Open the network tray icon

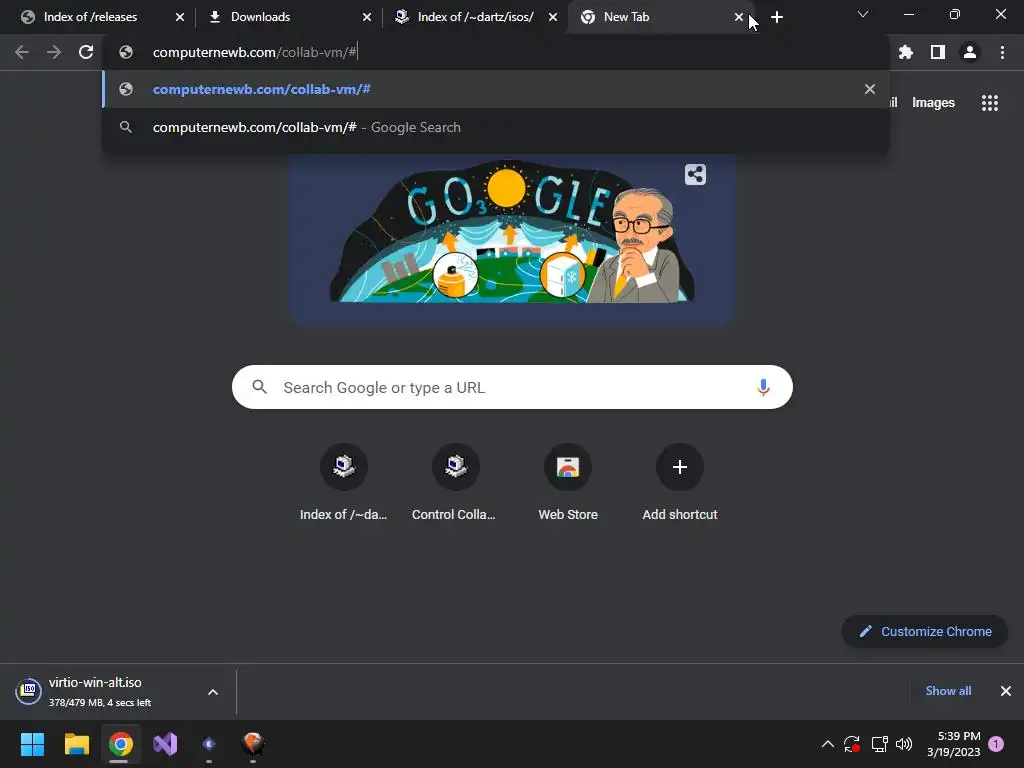880,744
